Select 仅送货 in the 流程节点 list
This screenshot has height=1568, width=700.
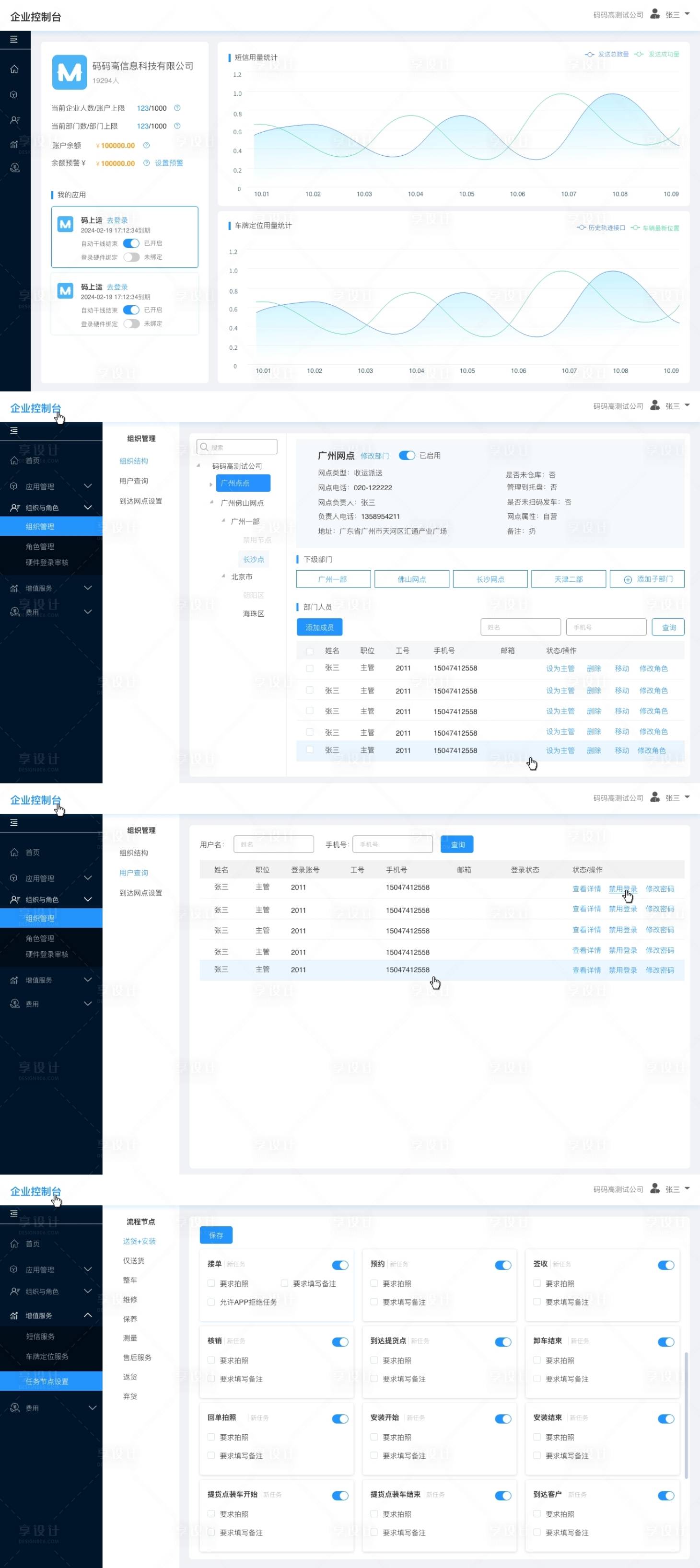133,1261
